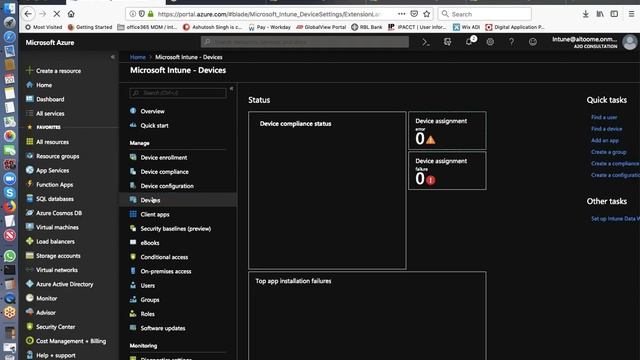
Task: Open WhatsApp from the dock
Action: click(x=9, y=256)
